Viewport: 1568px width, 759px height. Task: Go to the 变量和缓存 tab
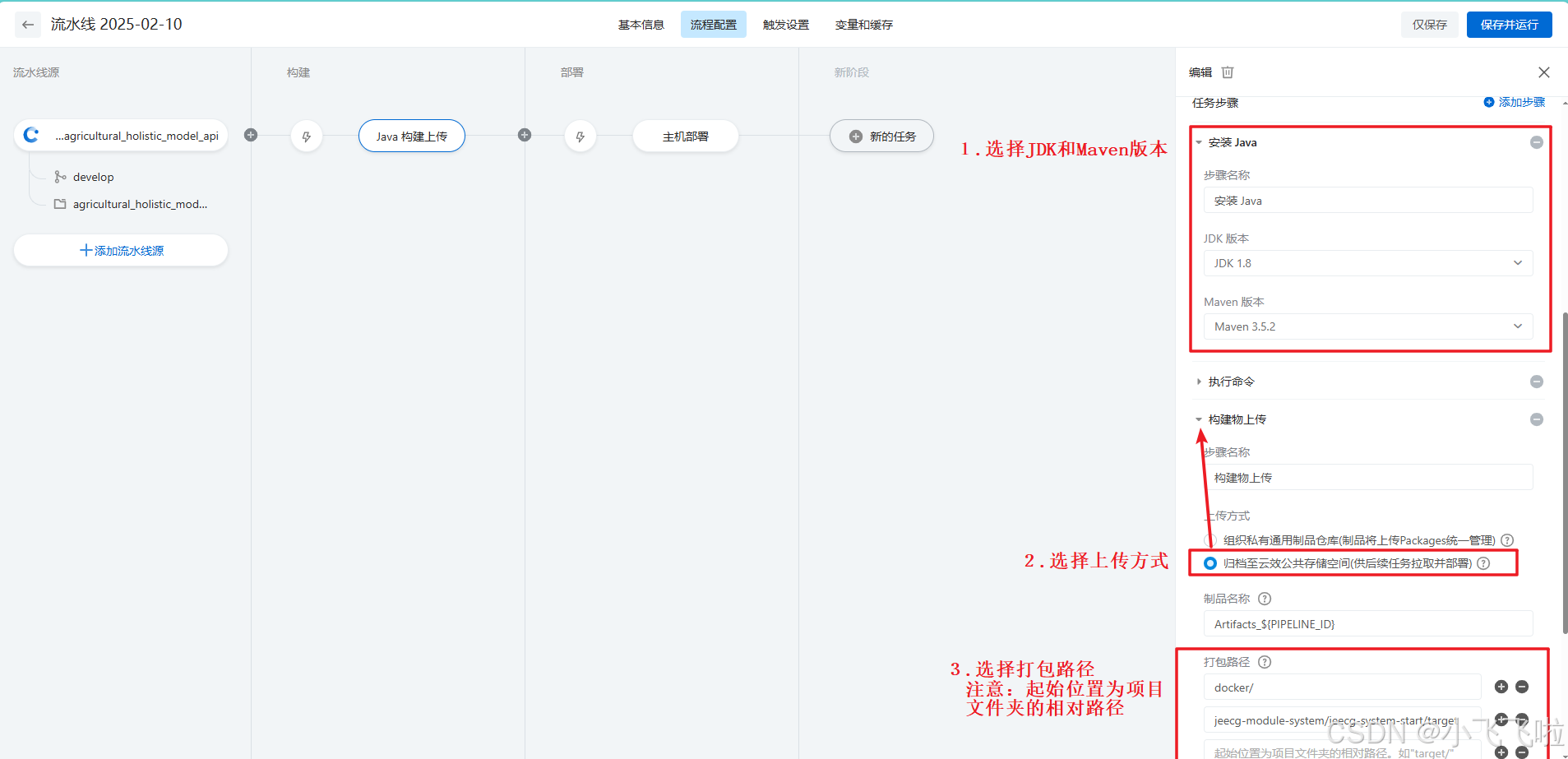(864, 25)
